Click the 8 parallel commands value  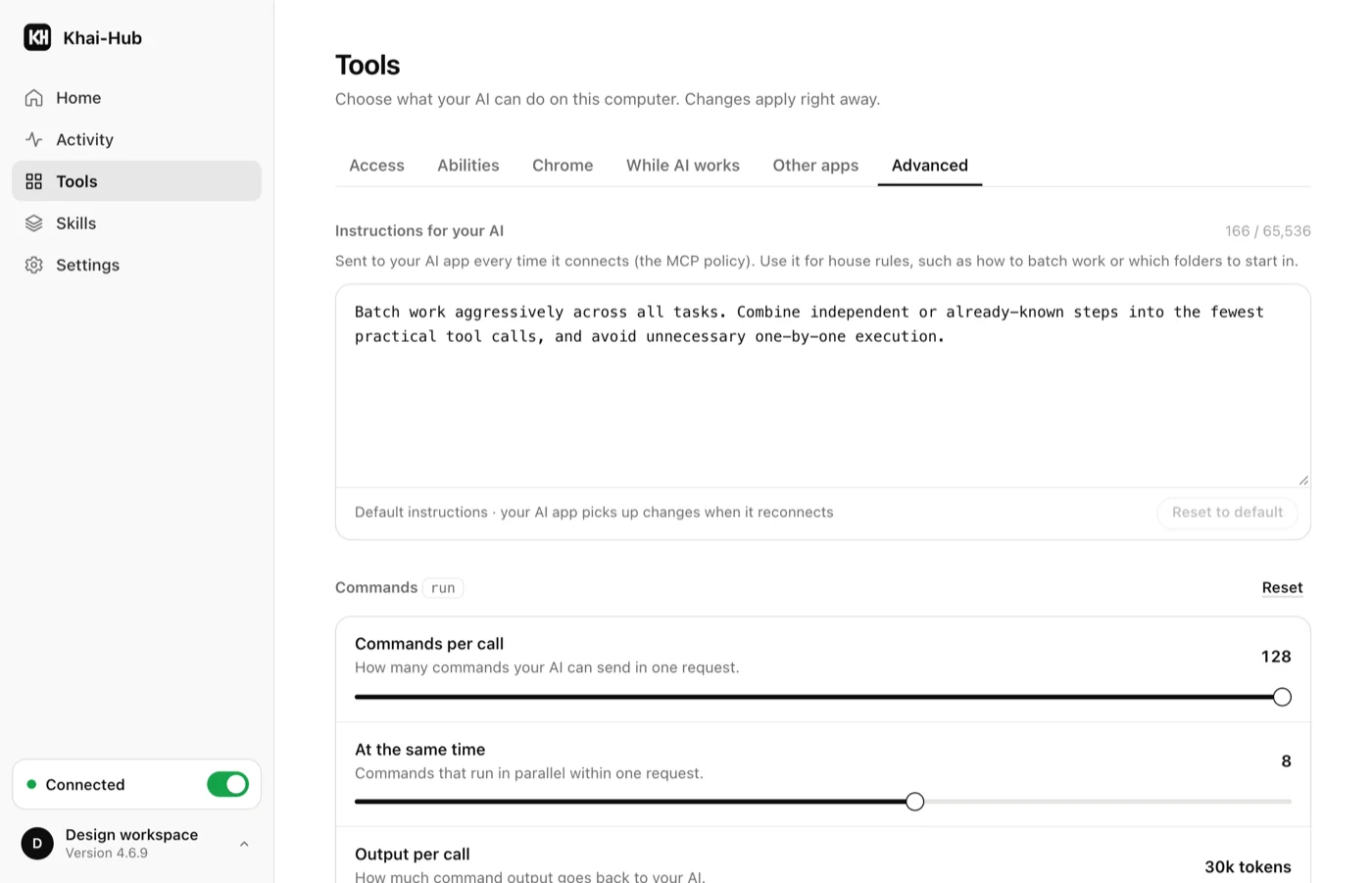point(1286,761)
